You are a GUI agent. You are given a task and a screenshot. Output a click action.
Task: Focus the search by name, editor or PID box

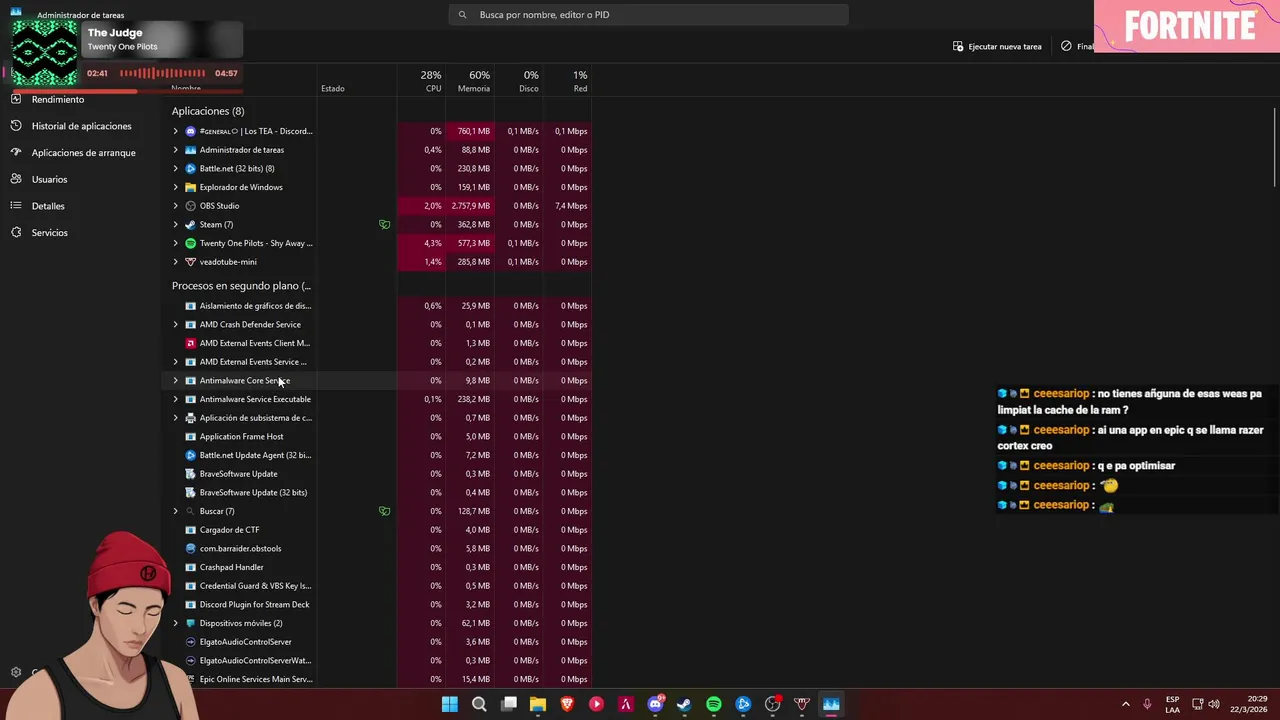pos(648,15)
